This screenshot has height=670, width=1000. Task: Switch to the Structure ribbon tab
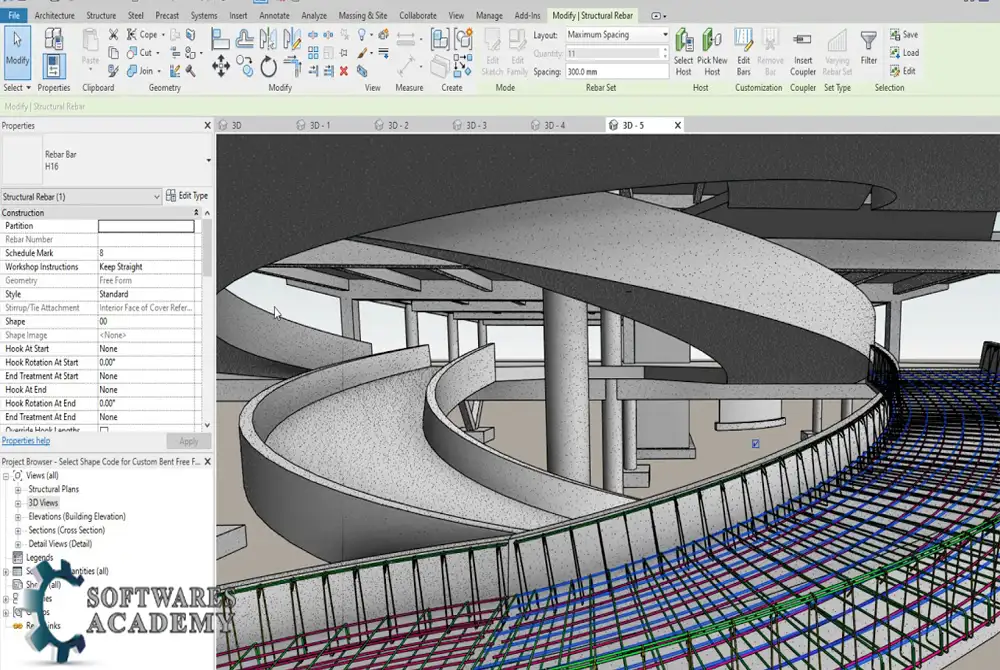101,15
